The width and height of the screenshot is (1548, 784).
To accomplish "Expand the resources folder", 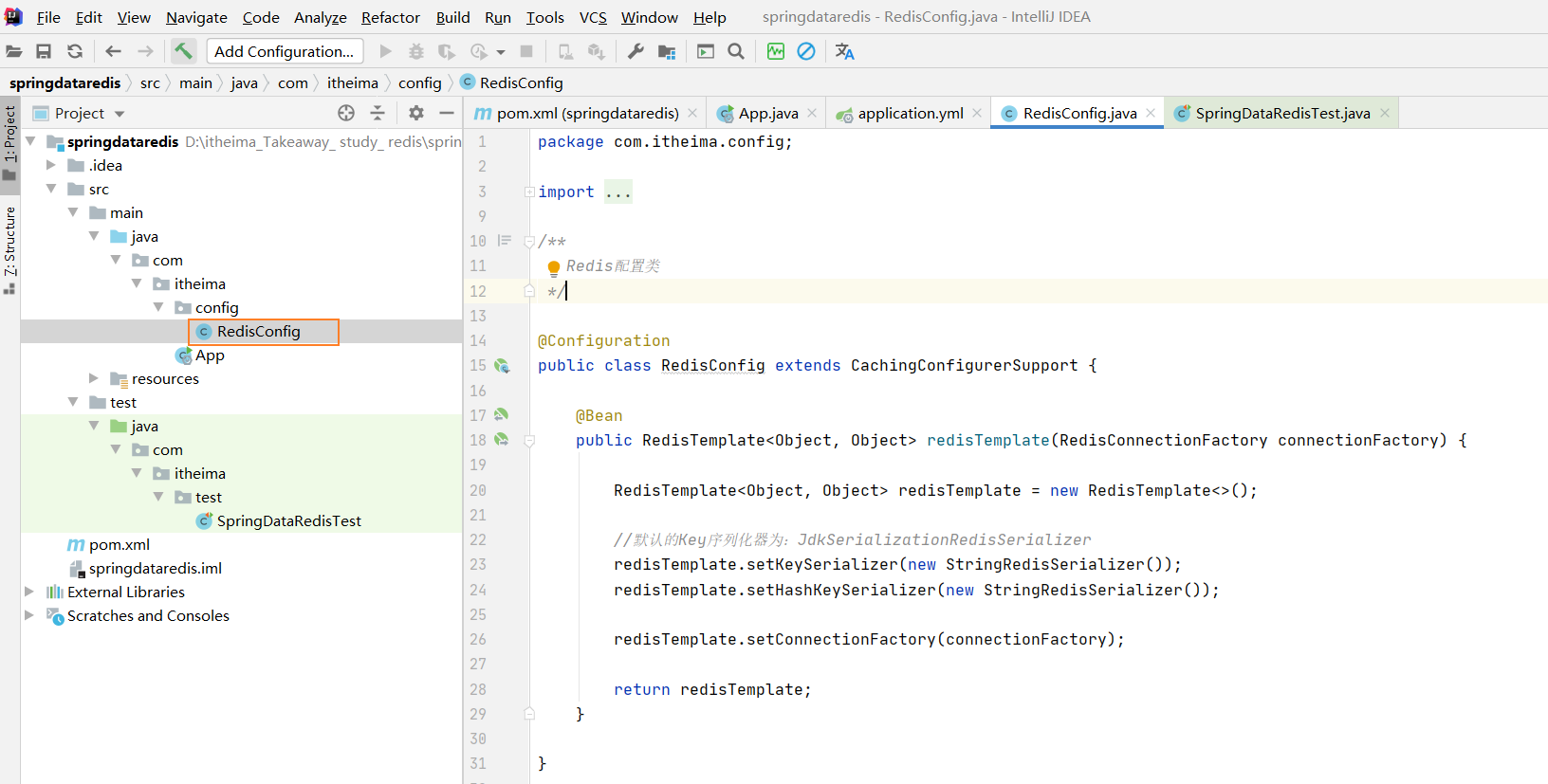I will tap(94, 378).
